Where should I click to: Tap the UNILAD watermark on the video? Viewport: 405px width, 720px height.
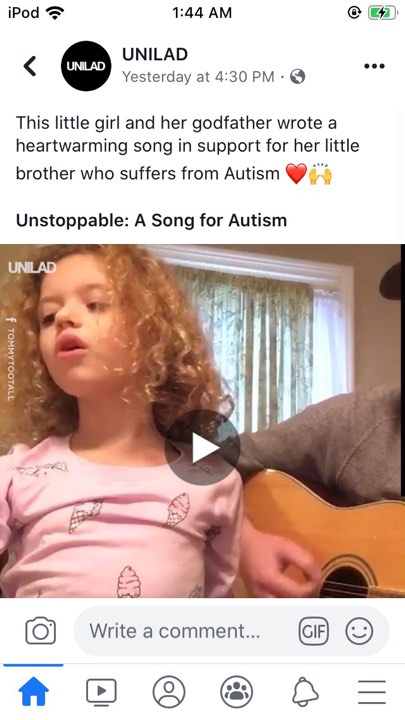tap(32, 268)
